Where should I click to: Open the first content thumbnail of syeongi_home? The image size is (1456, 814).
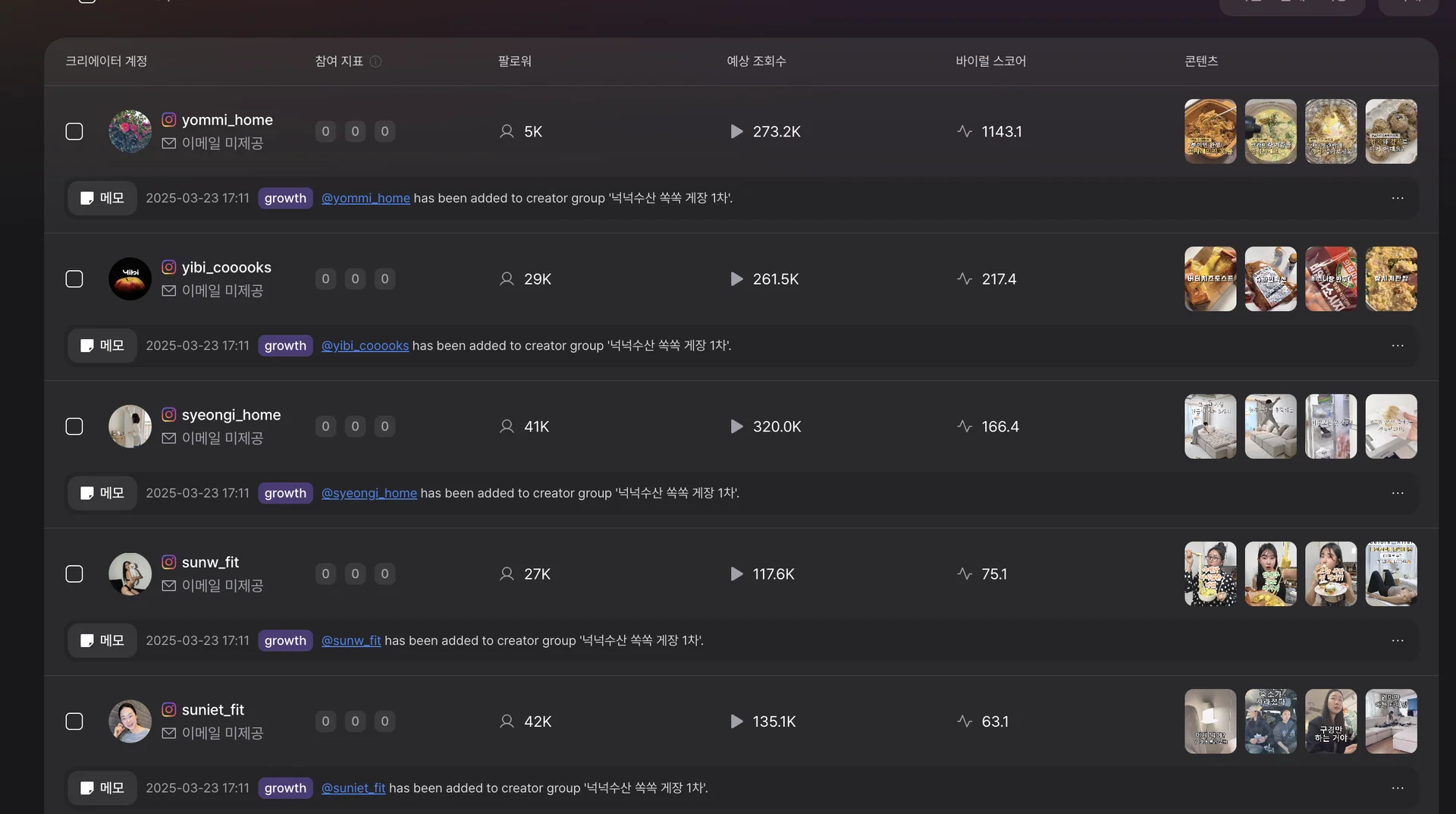point(1210,426)
